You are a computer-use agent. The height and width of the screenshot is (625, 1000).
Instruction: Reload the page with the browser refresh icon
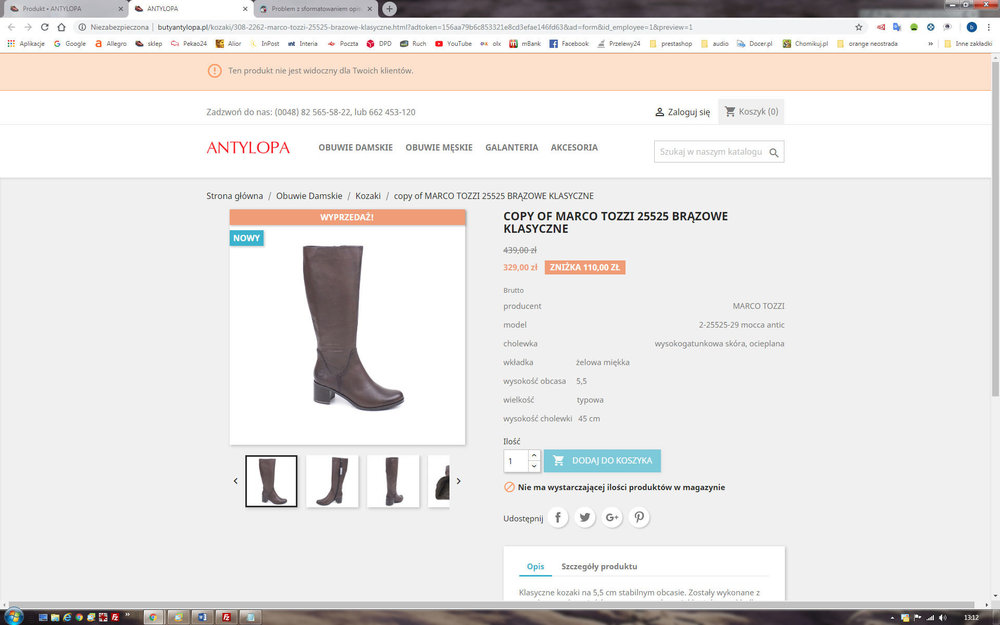point(45,27)
